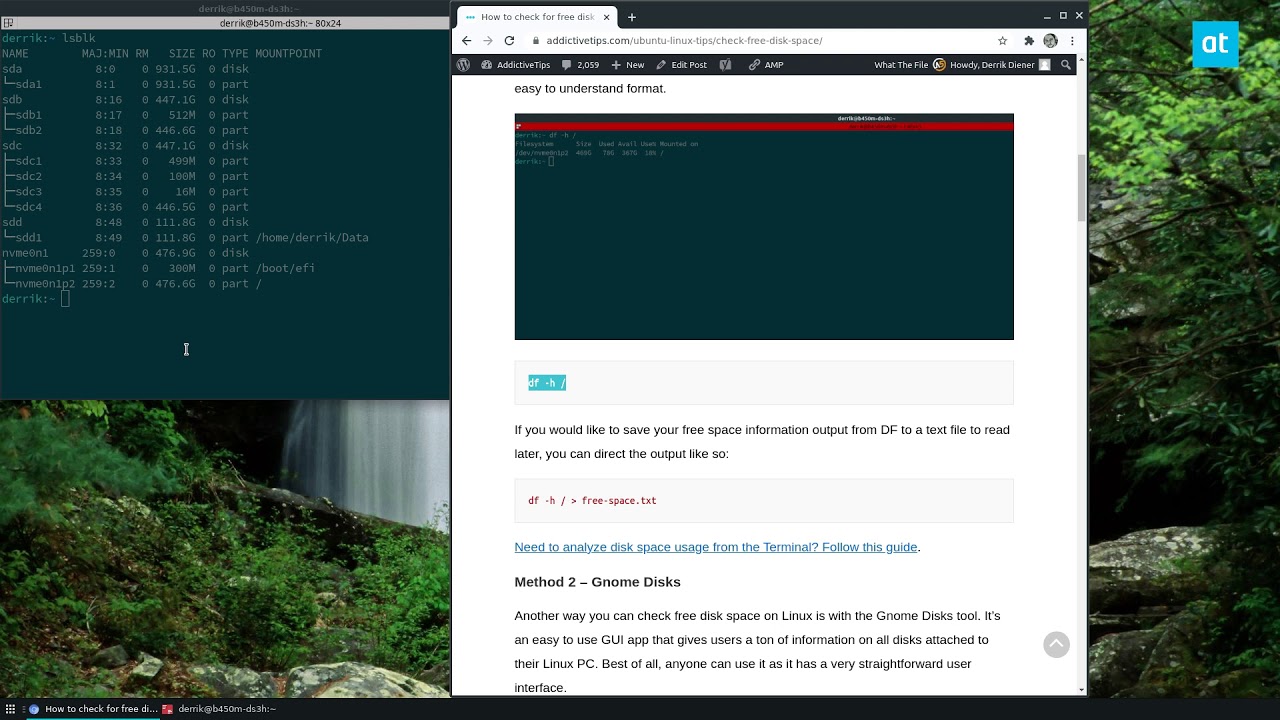Reload the addictivetips page

click(509, 41)
